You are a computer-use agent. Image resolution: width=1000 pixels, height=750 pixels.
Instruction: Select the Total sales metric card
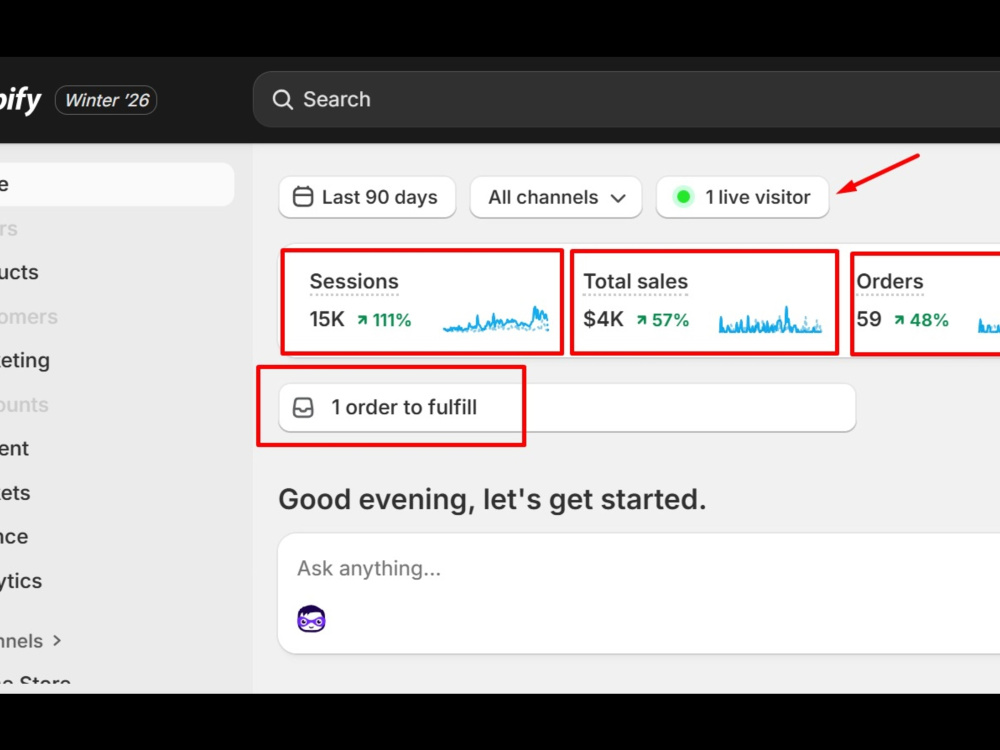pos(704,302)
